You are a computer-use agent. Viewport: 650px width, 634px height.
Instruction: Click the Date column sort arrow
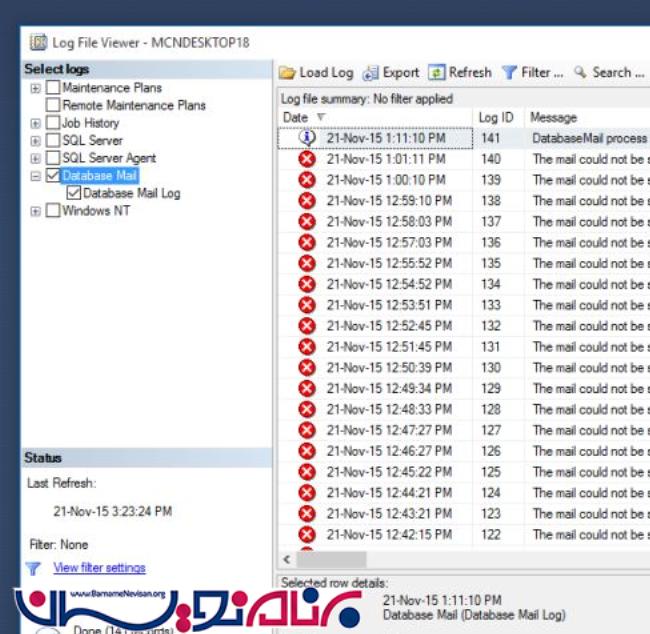tap(321, 117)
